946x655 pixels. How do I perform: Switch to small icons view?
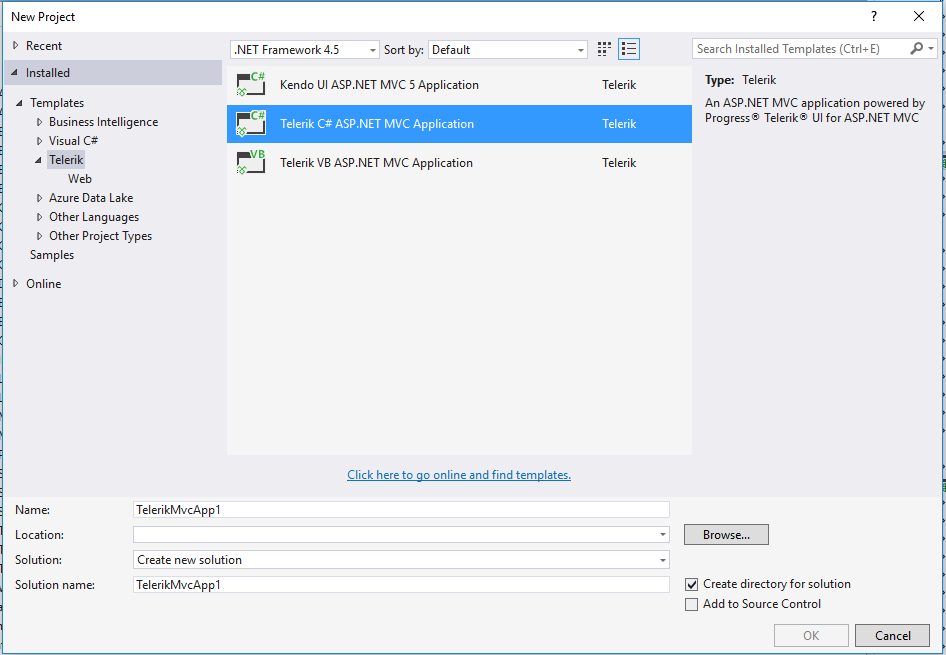pyautogui.click(x=604, y=49)
